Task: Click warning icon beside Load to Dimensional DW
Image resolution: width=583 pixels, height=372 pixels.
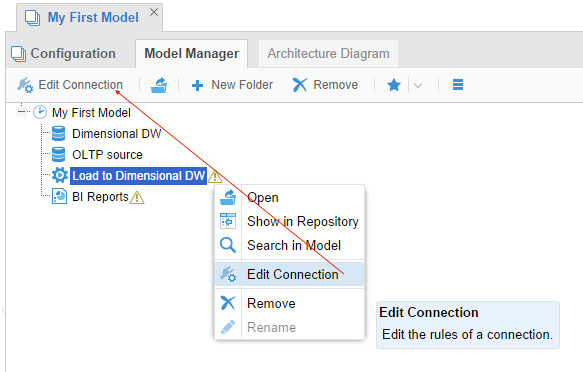Action: tap(215, 176)
